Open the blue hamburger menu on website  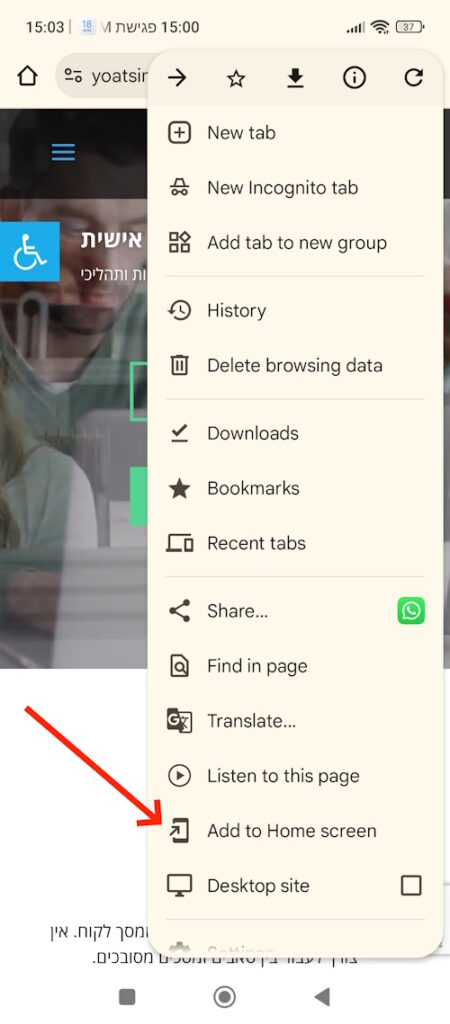(63, 152)
